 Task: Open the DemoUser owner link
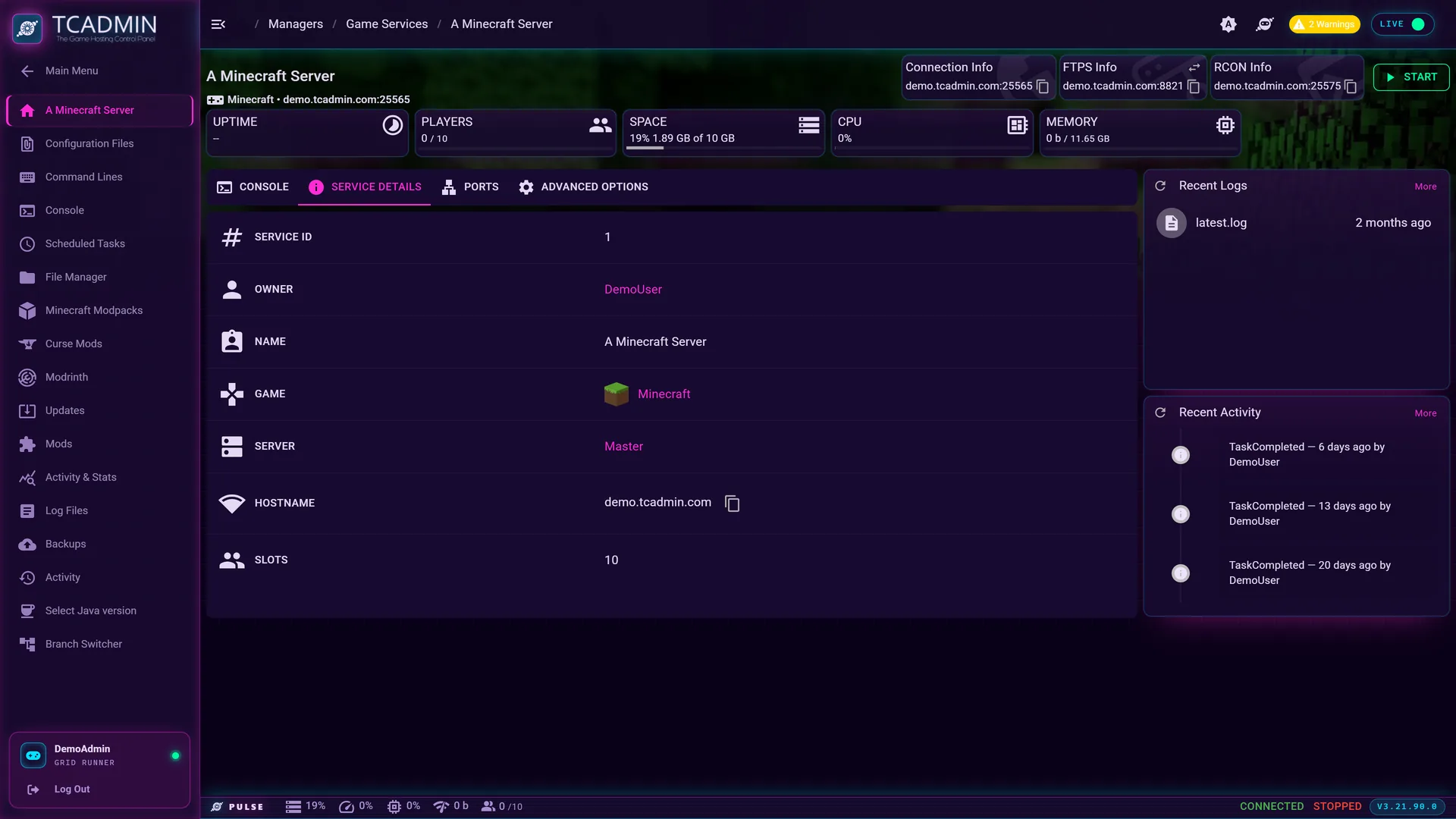633,290
